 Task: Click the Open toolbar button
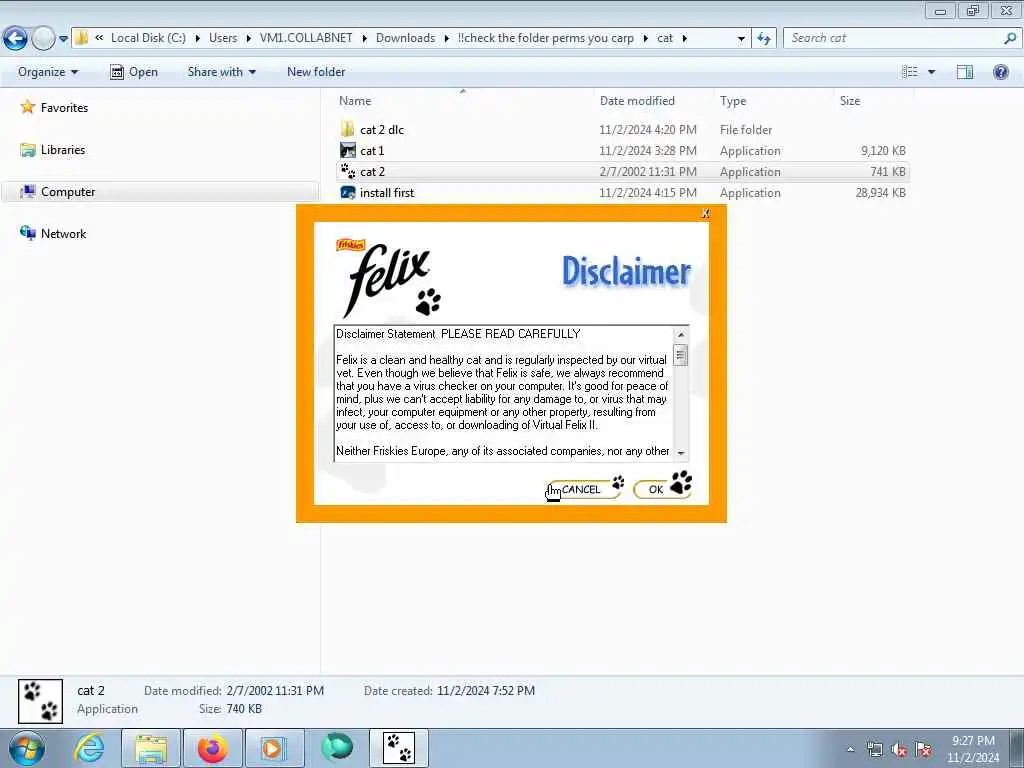pos(134,72)
